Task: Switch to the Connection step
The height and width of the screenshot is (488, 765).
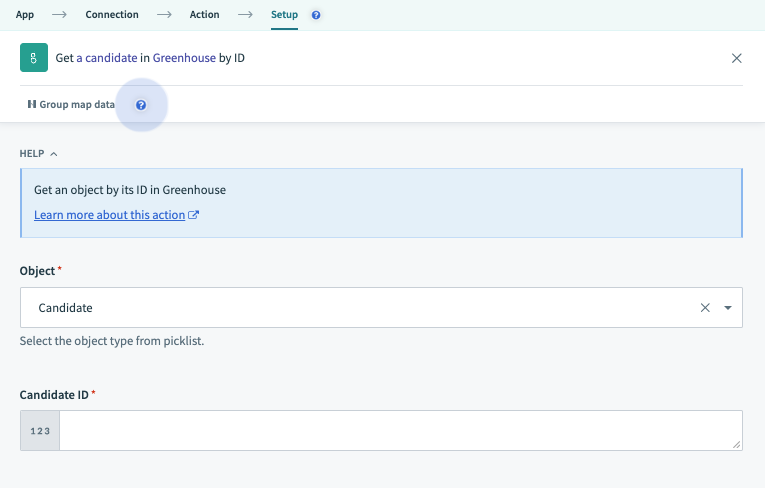Action: 112,15
